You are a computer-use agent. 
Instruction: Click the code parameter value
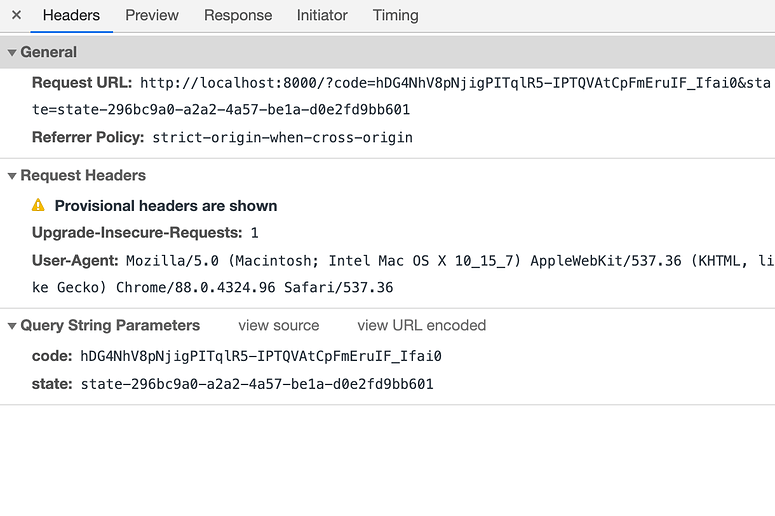point(261,356)
